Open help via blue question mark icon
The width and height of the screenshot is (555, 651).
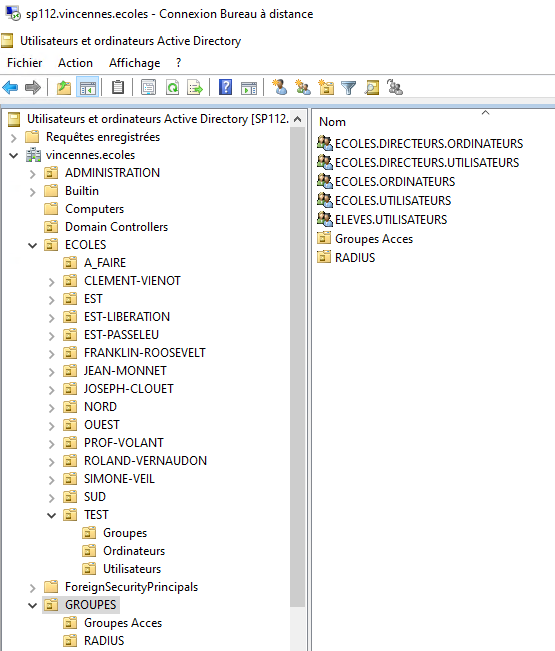pyautogui.click(x=225, y=88)
